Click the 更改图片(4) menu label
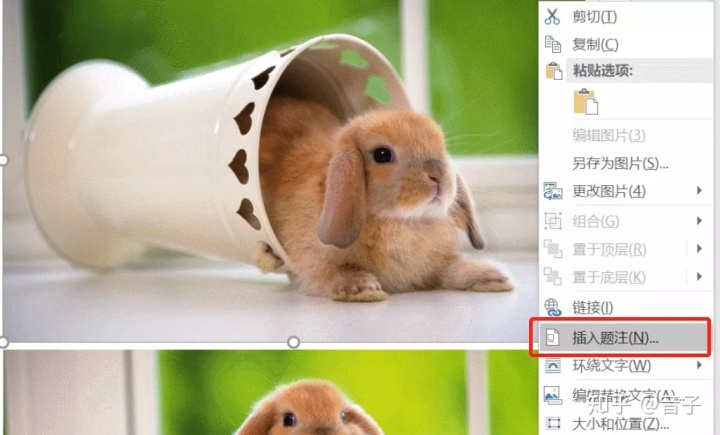This screenshot has width=720, height=435. (609, 191)
